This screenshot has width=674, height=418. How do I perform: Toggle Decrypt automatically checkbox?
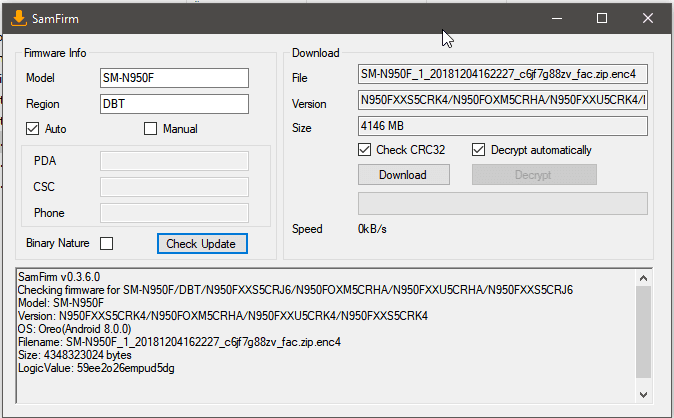coord(478,150)
